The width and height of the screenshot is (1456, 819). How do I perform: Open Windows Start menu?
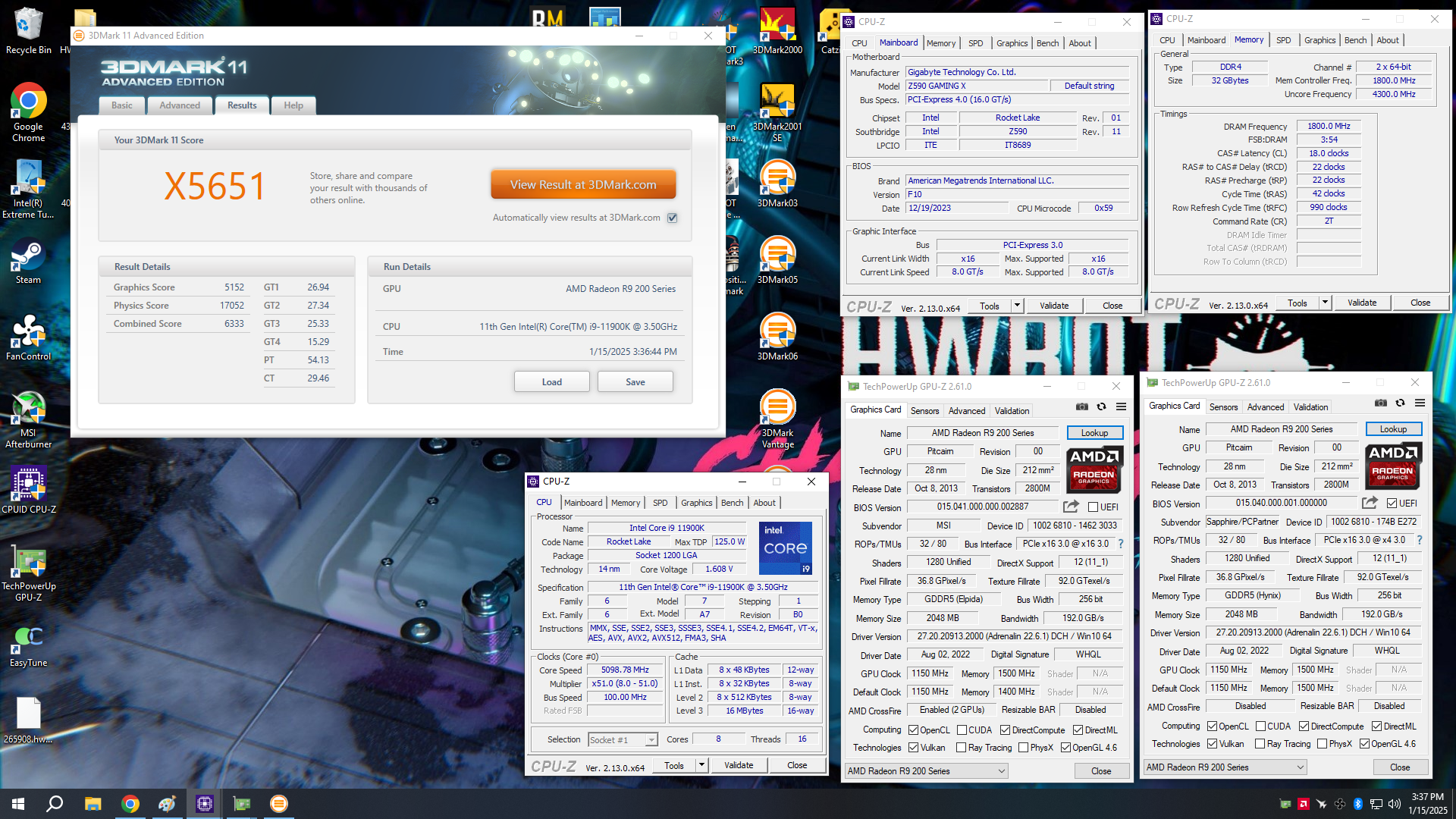click(18, 804)
